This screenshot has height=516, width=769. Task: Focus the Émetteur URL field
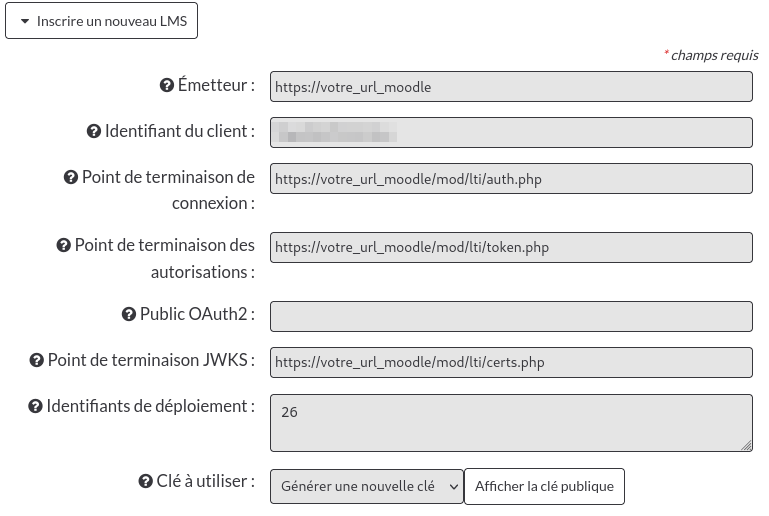click(511, 87)
